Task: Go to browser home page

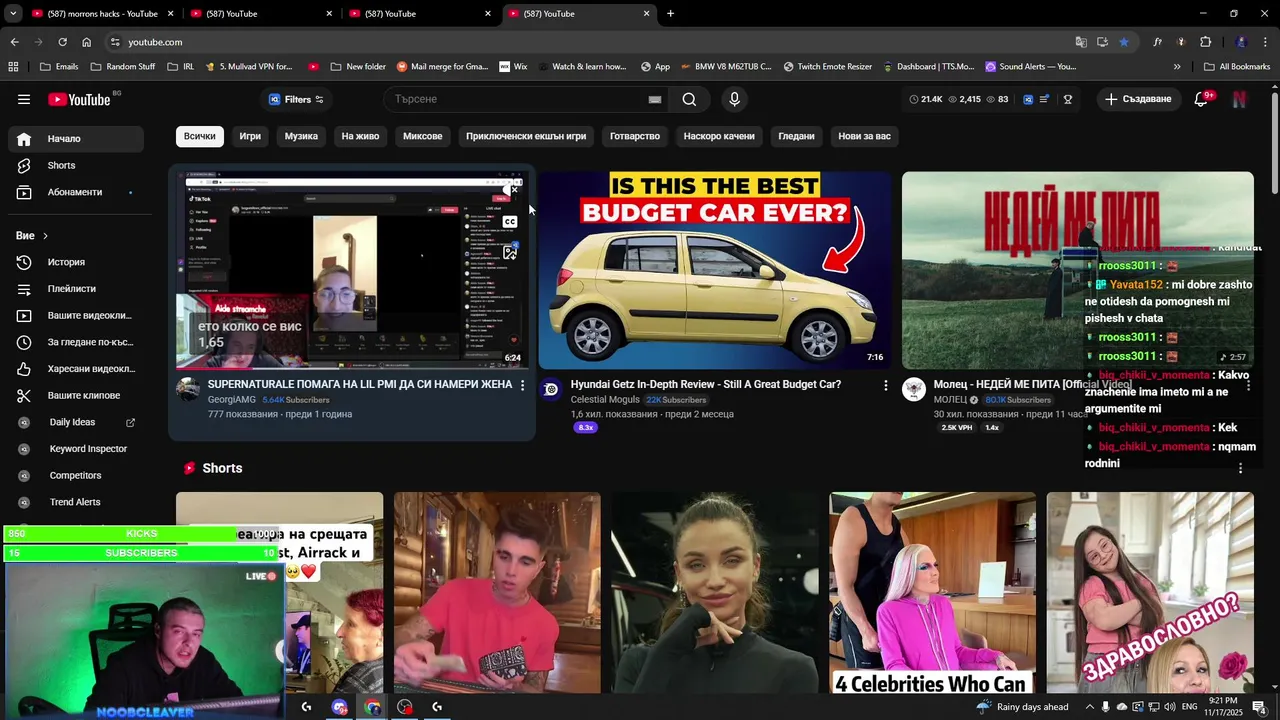Action: tap(87, 42)
